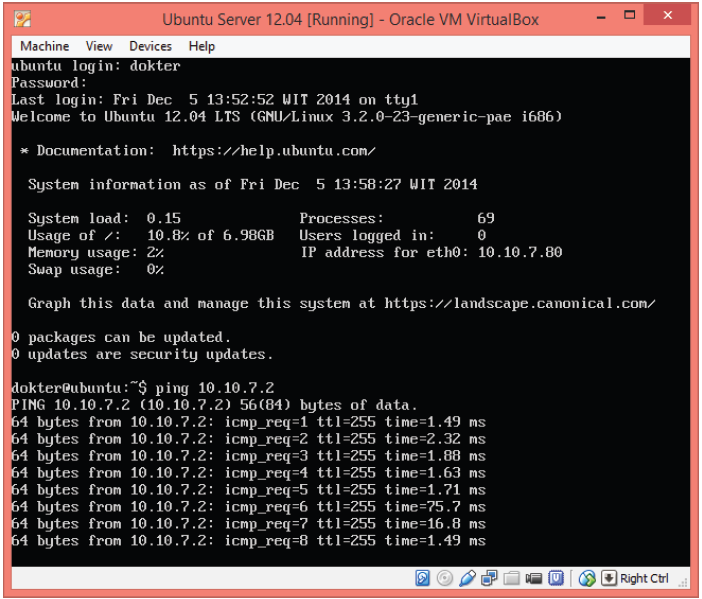
Task: Click the shared folders status icon
Action: point(511,578)
